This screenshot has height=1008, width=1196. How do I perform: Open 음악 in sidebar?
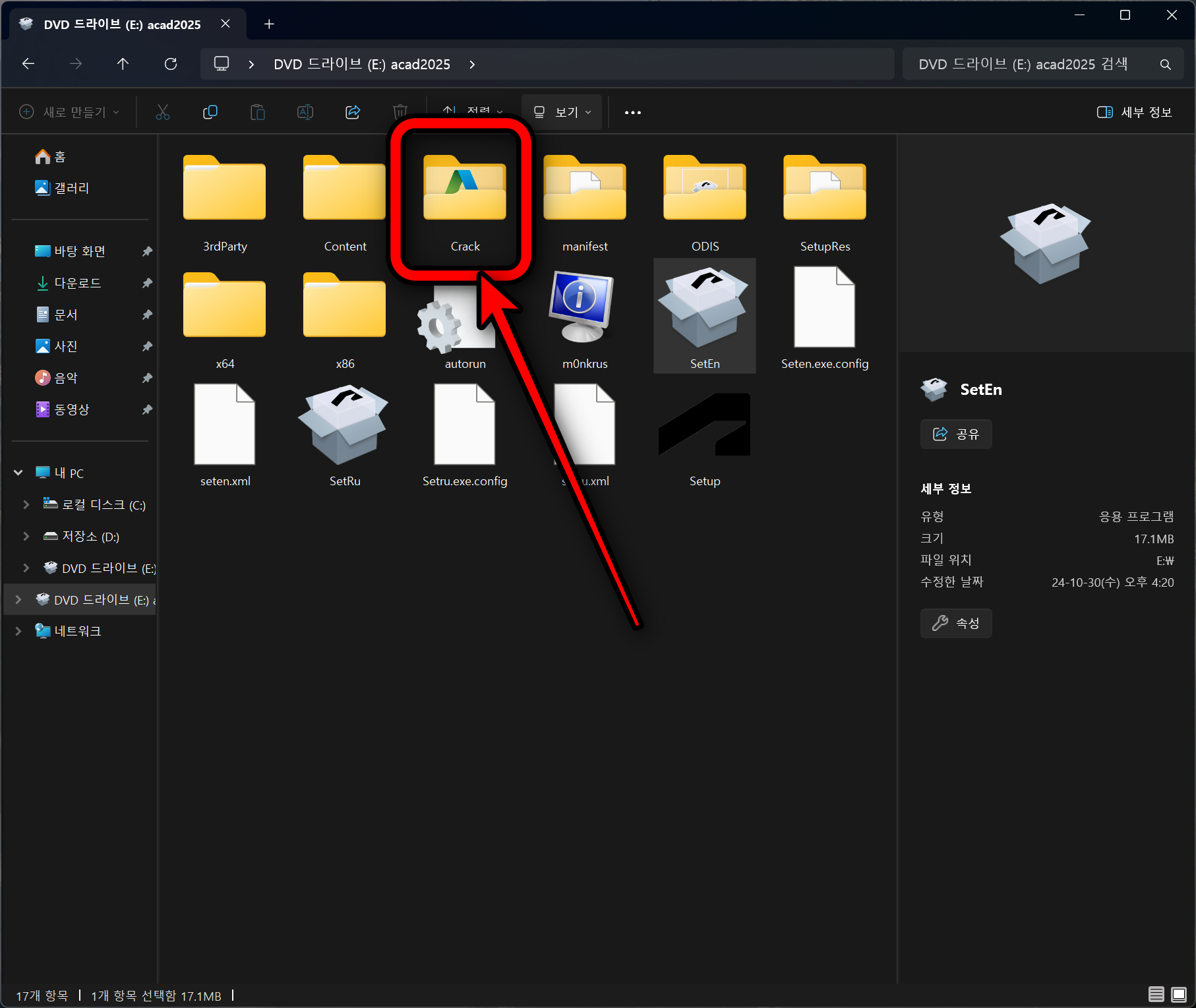(x=56, y=378)
